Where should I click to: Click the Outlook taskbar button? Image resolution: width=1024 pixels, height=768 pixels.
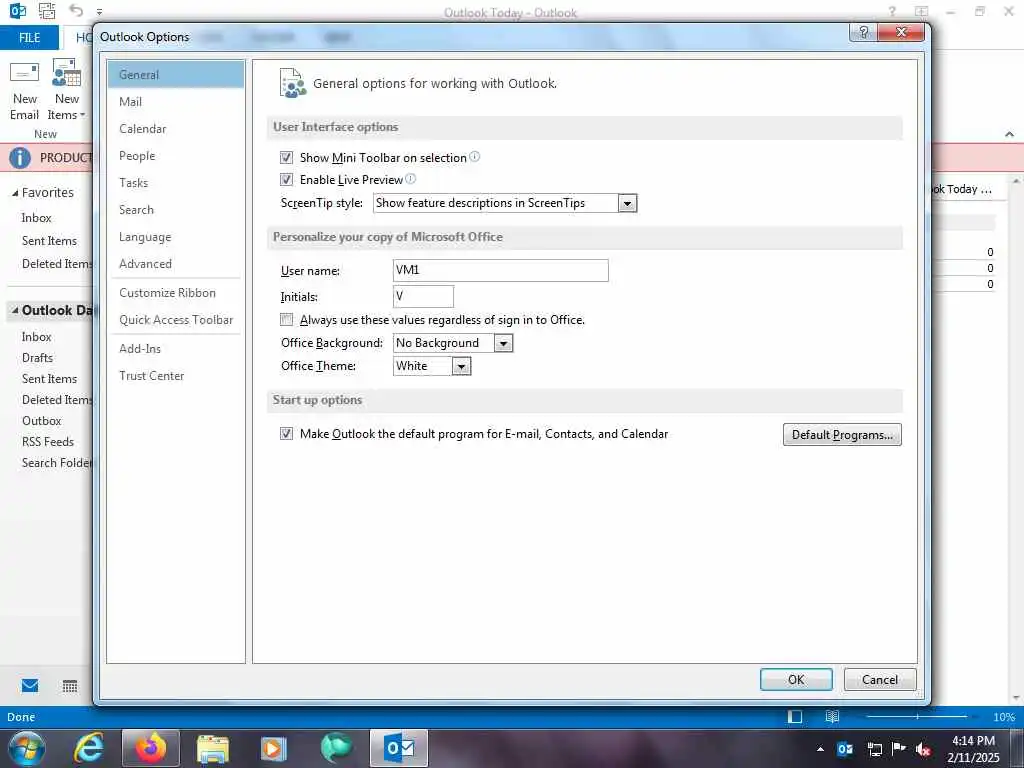pos(399,748)
